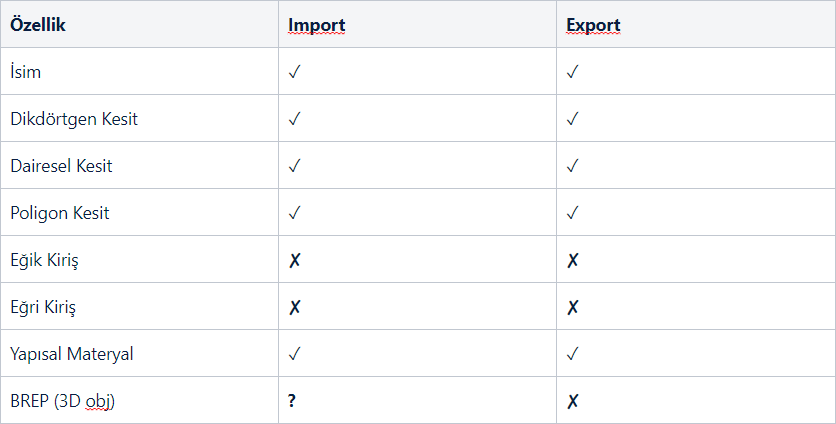Viewport: 836px width, 424px height.
Task: Click the Export column header
Action: coord(594,24)
